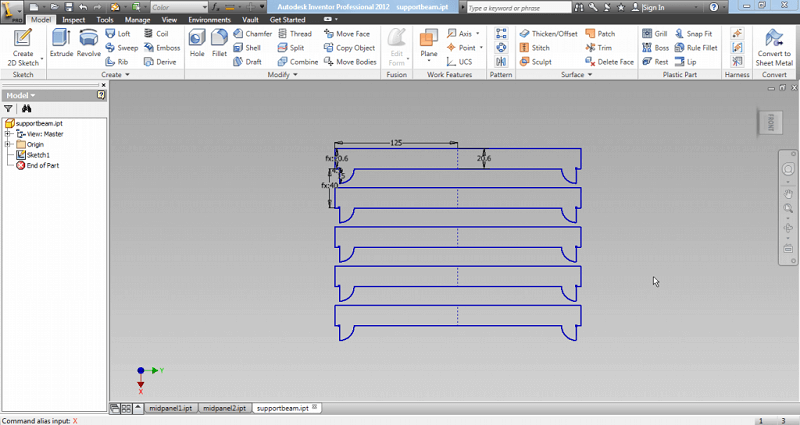Select the Hole tool
This screenshot has width=800, height=425.
pos(197,43)
